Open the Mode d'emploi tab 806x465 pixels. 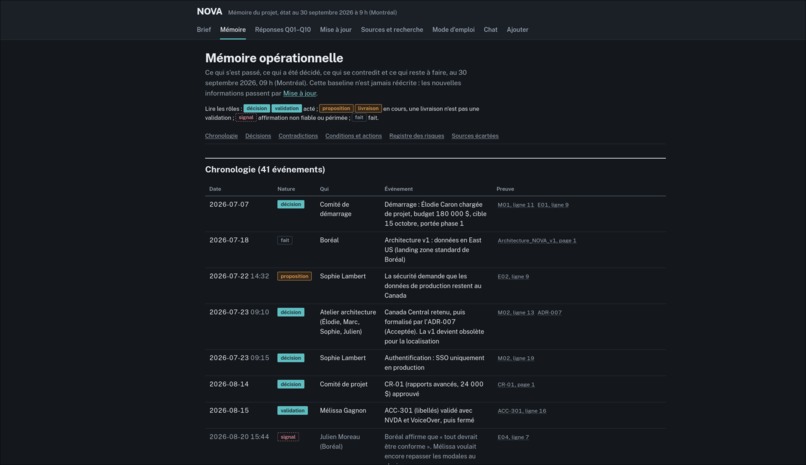[x=453, y=30]
